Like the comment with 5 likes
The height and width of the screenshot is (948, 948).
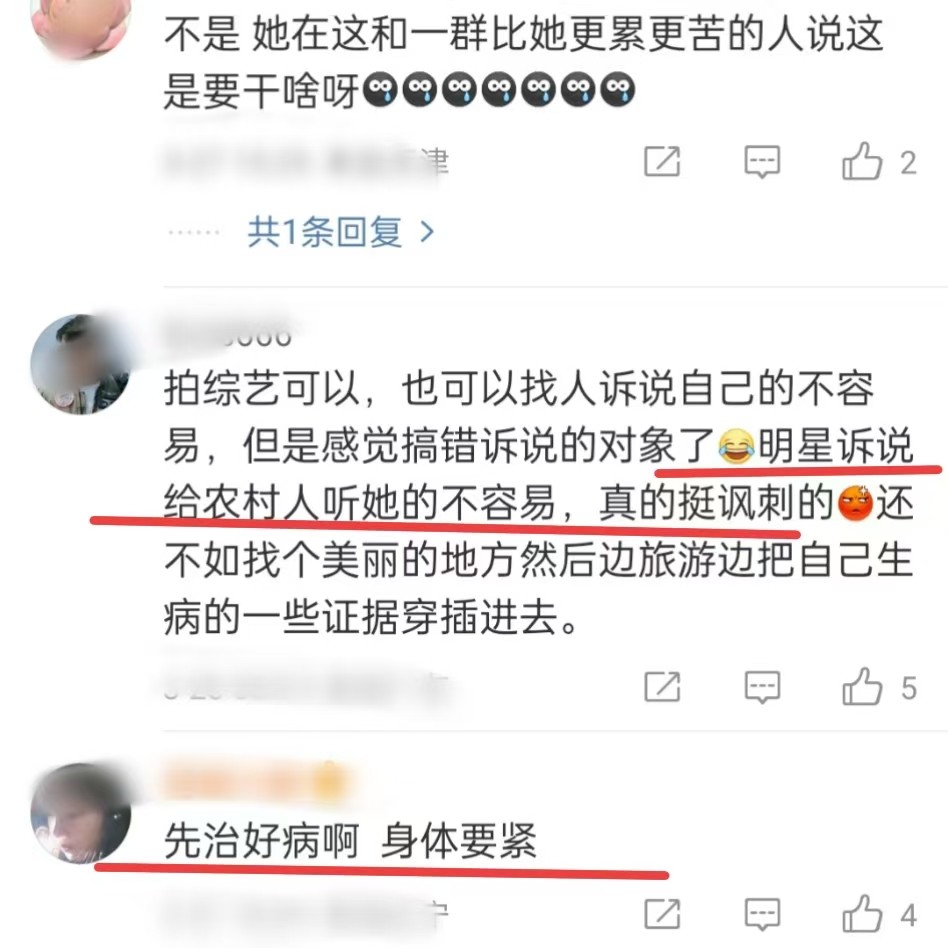point(862,686)
